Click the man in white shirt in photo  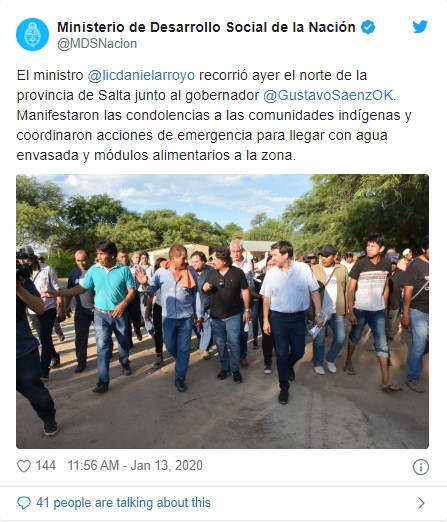point(289,320)
